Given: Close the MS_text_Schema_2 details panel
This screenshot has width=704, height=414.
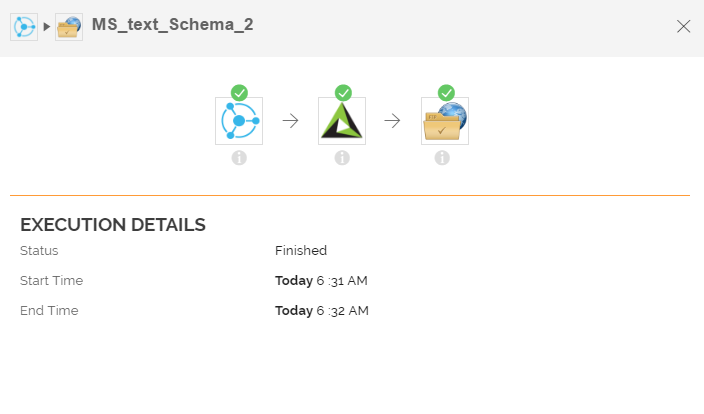Looking at the screenshot, I should pos(684,27).
